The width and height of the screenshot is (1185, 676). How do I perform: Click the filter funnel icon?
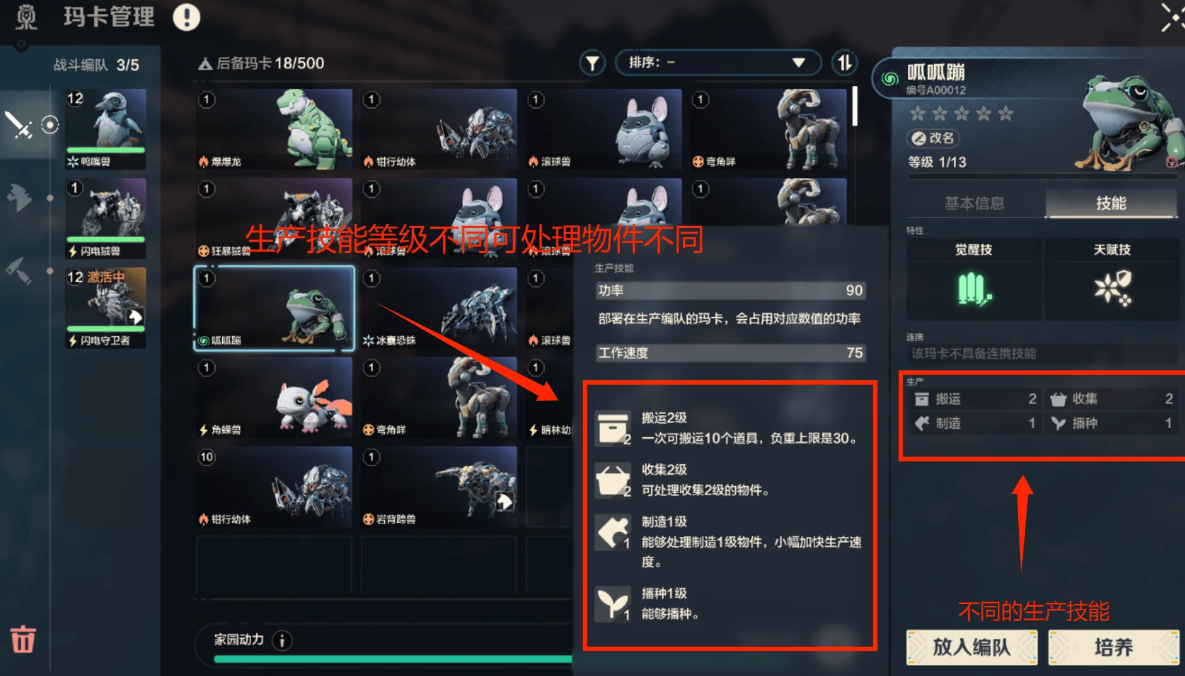pos(592,64)
